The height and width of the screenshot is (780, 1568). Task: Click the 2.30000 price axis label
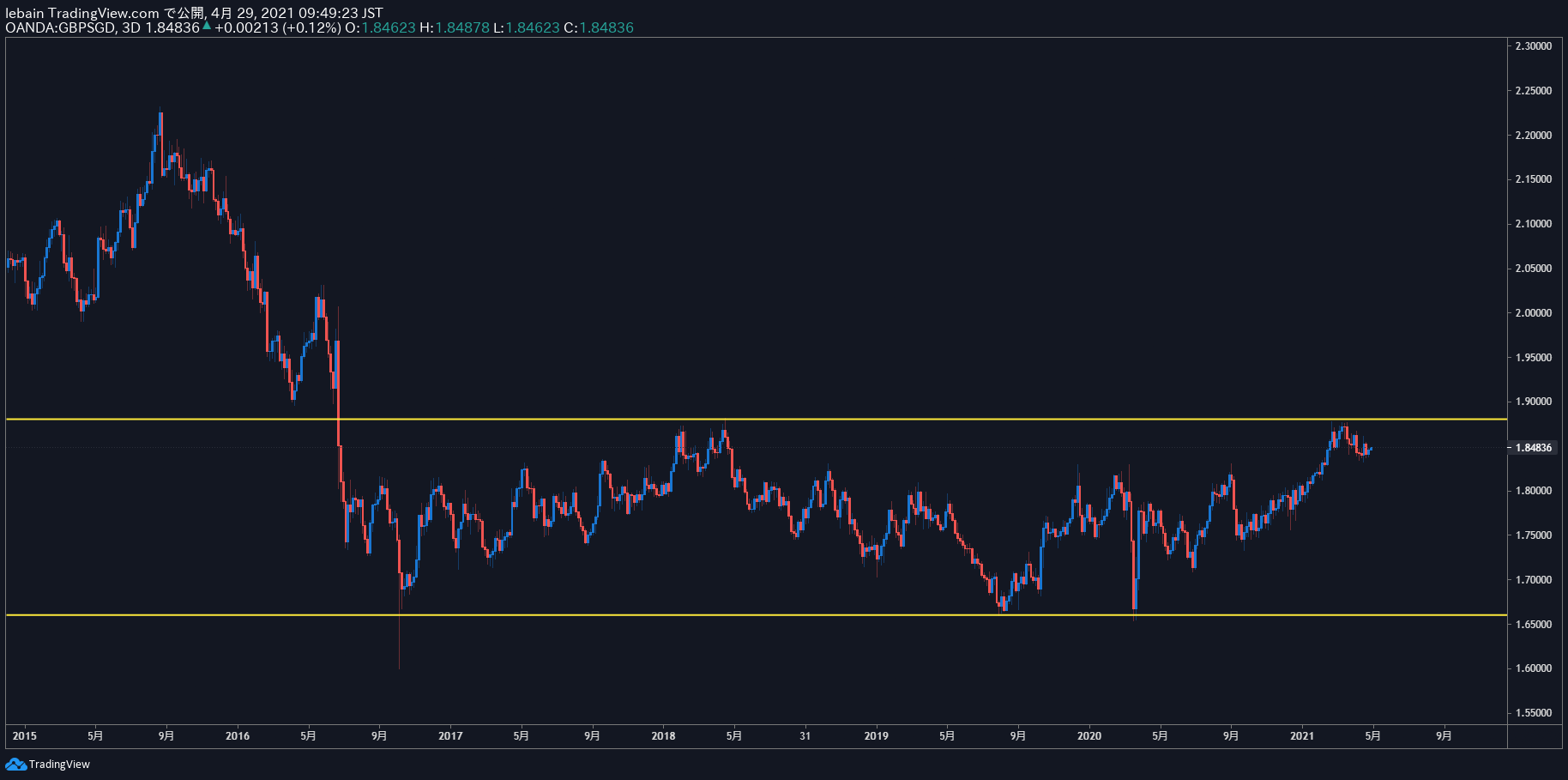pos(1533,46)
